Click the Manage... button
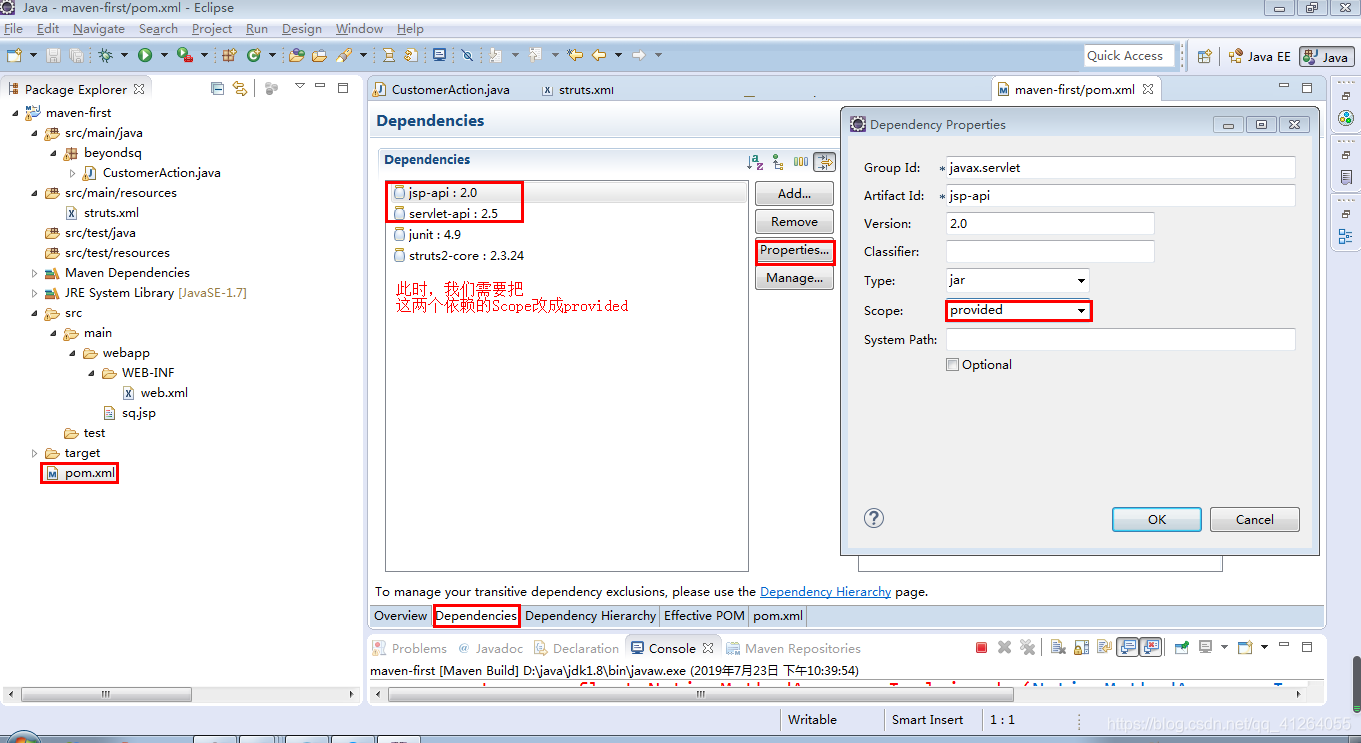Screen dimensions: 1361x743 point(794,278)
